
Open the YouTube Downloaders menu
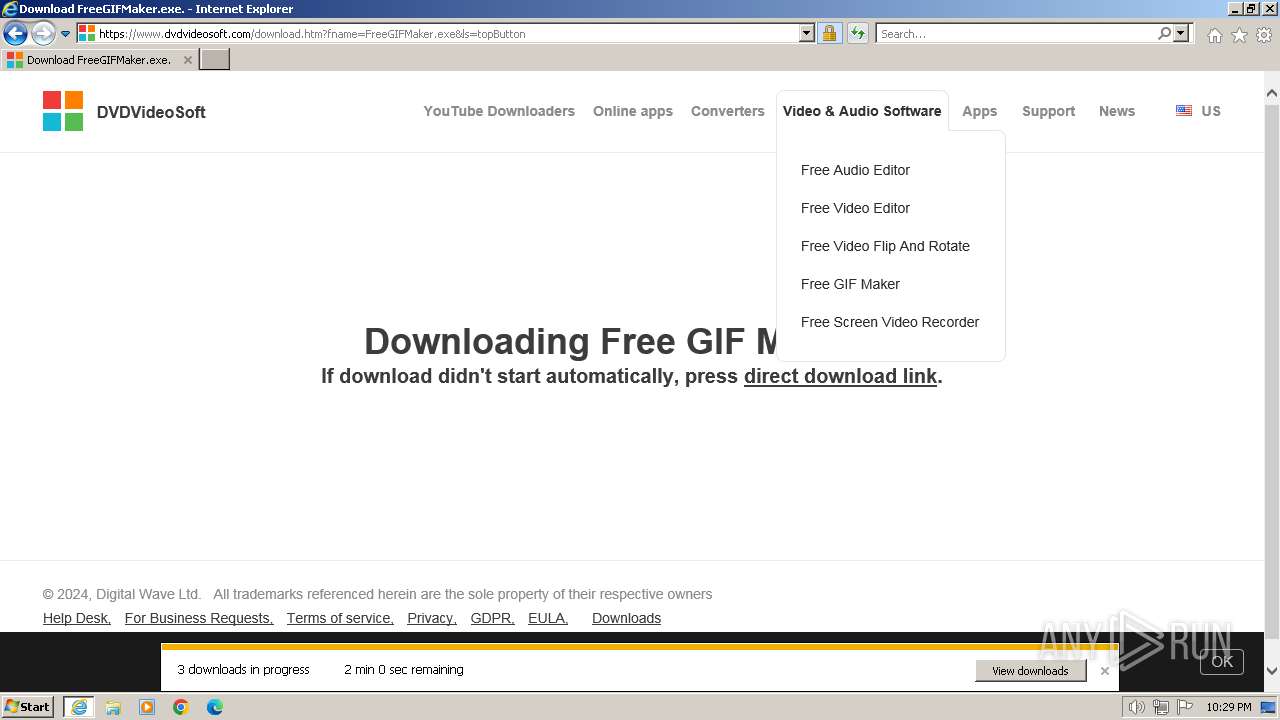(499, 111)
